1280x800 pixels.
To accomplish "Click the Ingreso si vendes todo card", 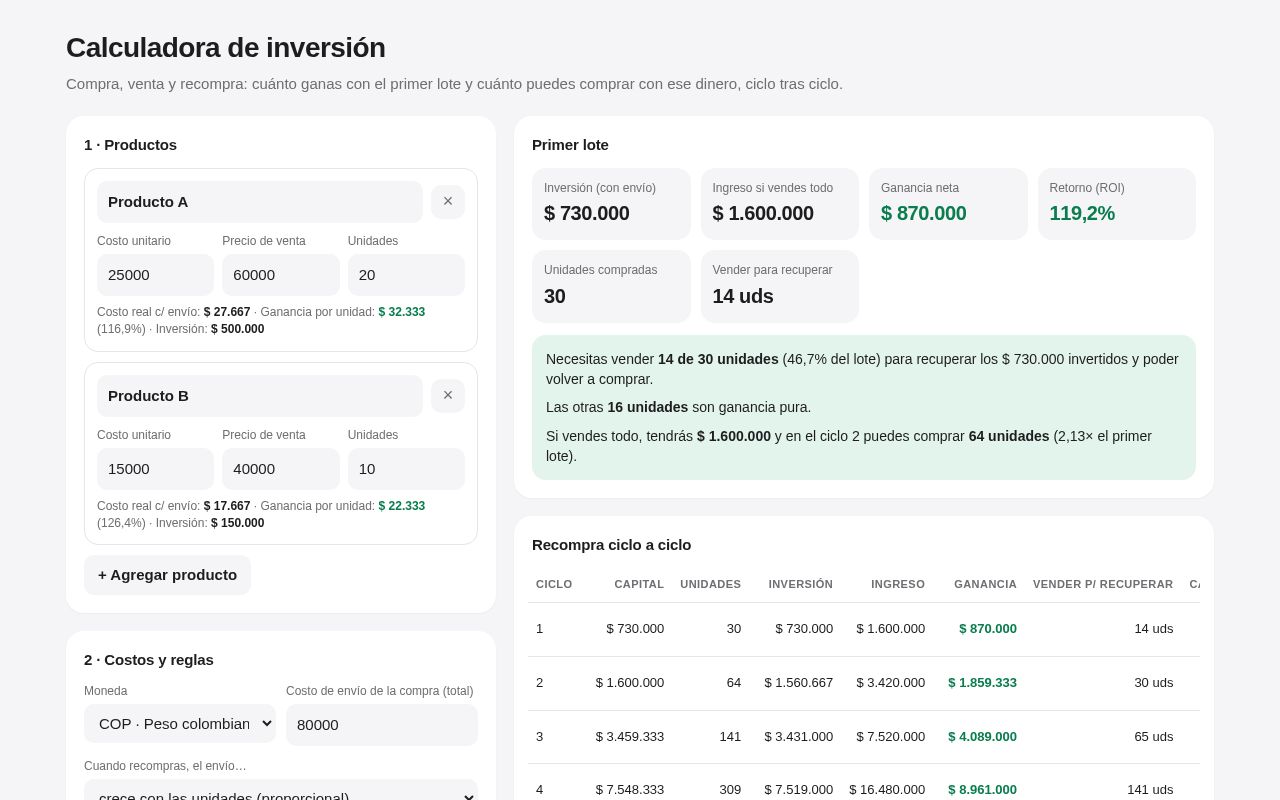I will coord(780,204).
